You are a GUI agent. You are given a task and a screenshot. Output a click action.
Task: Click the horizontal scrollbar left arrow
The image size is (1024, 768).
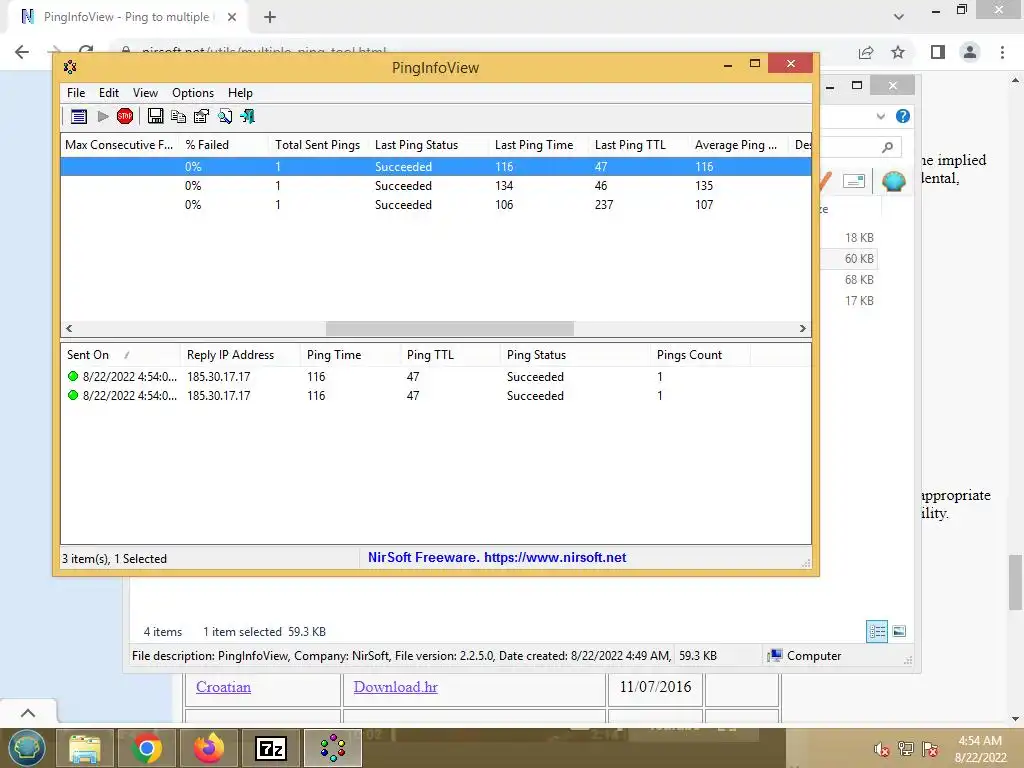69,328
